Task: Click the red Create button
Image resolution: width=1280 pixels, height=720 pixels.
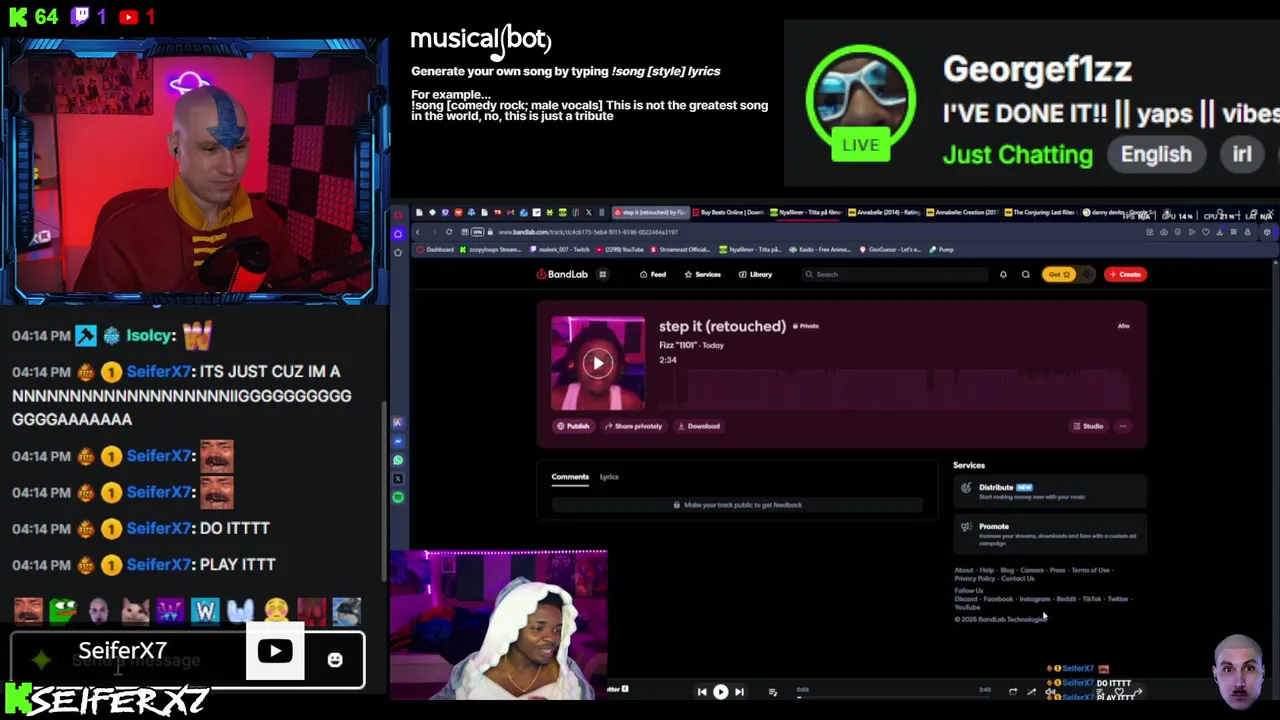Action: point(1125,274)
